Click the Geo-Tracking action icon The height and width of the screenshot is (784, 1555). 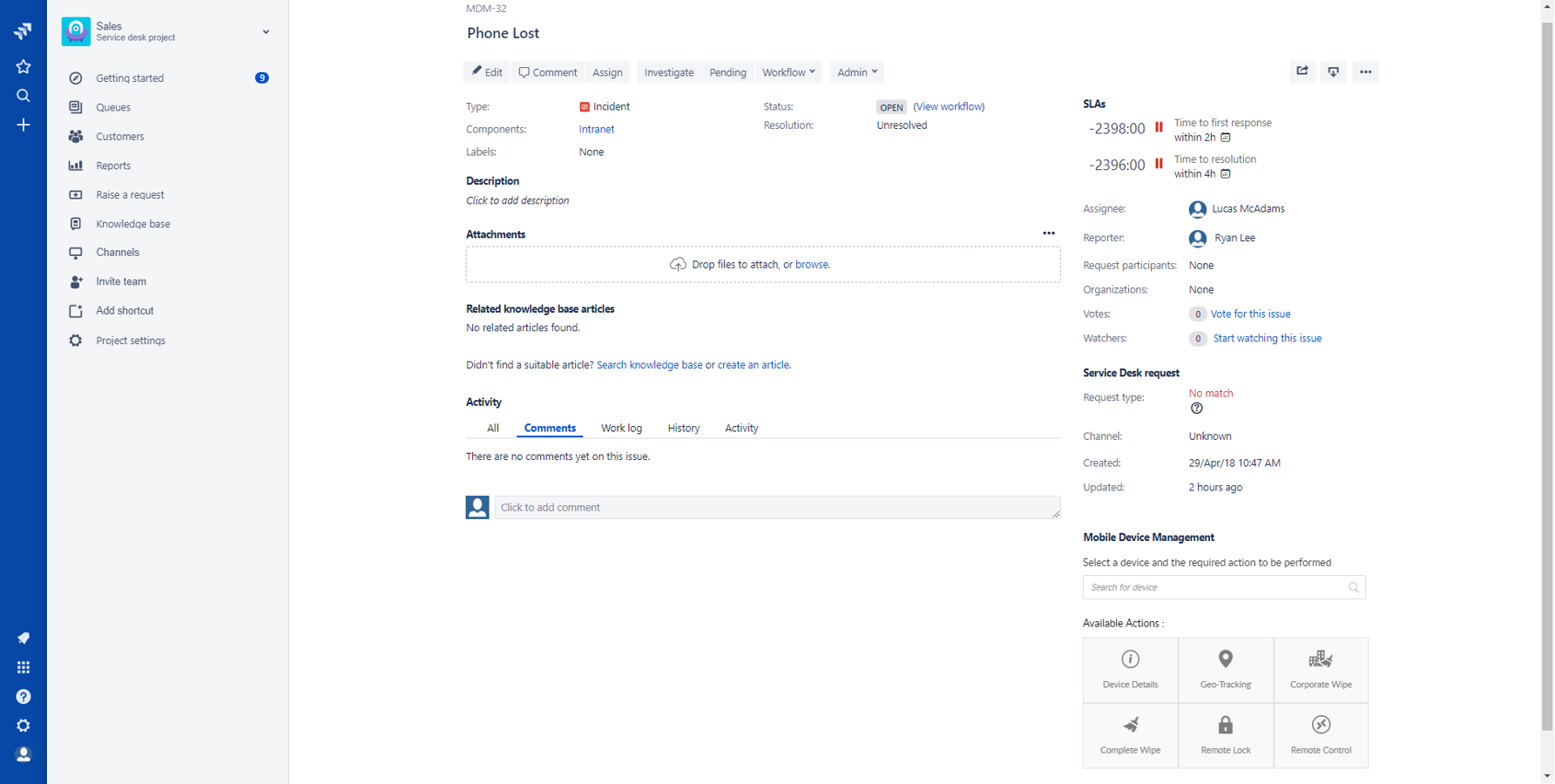click(x=1225, y=659)
